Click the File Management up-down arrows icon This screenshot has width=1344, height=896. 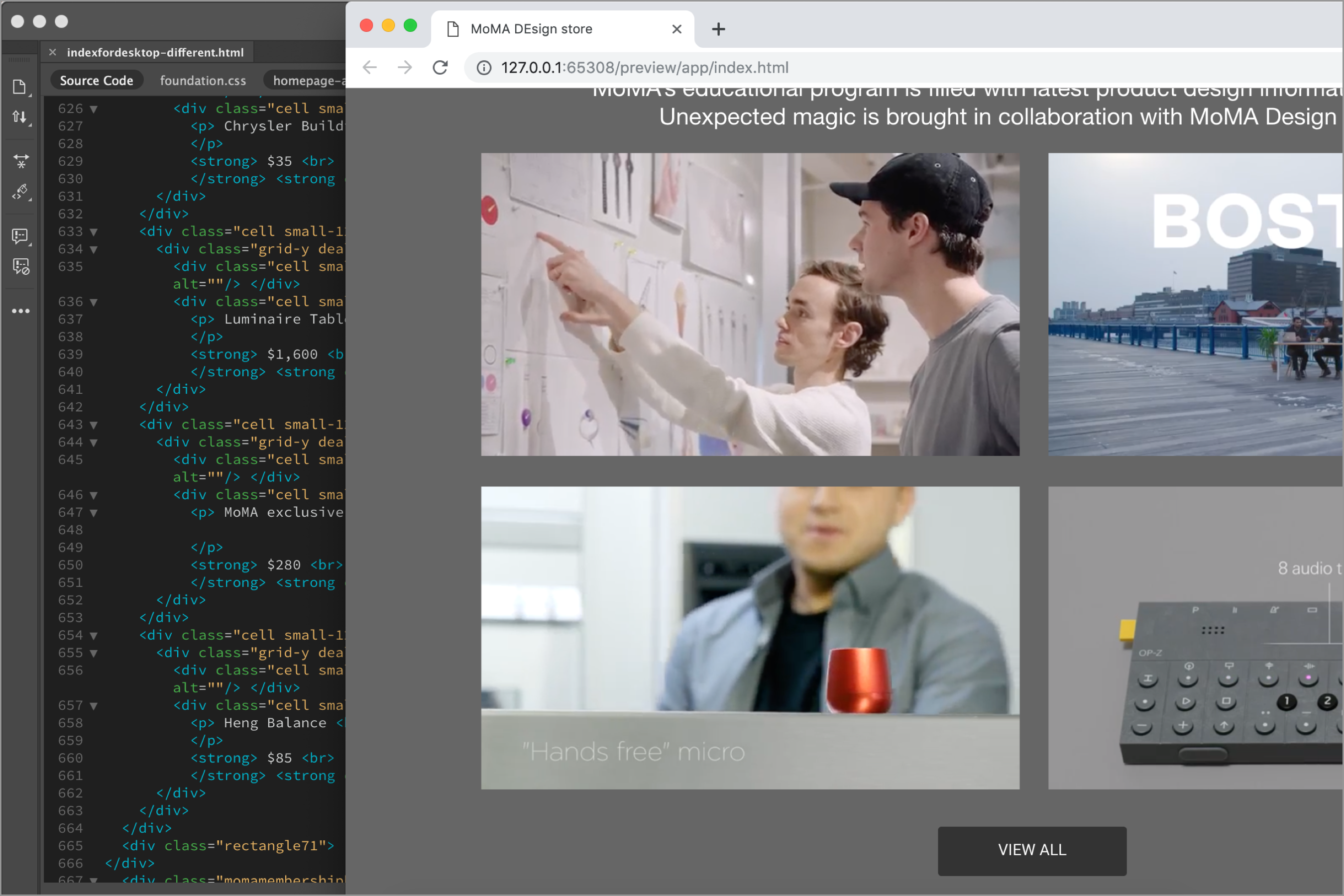point(19,117)
